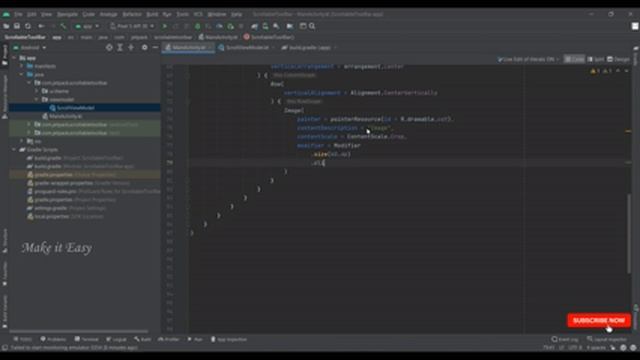Toggle the Project tool window from the left strip
The width and height of the screenshot is (640, 360).
(4, 55)
